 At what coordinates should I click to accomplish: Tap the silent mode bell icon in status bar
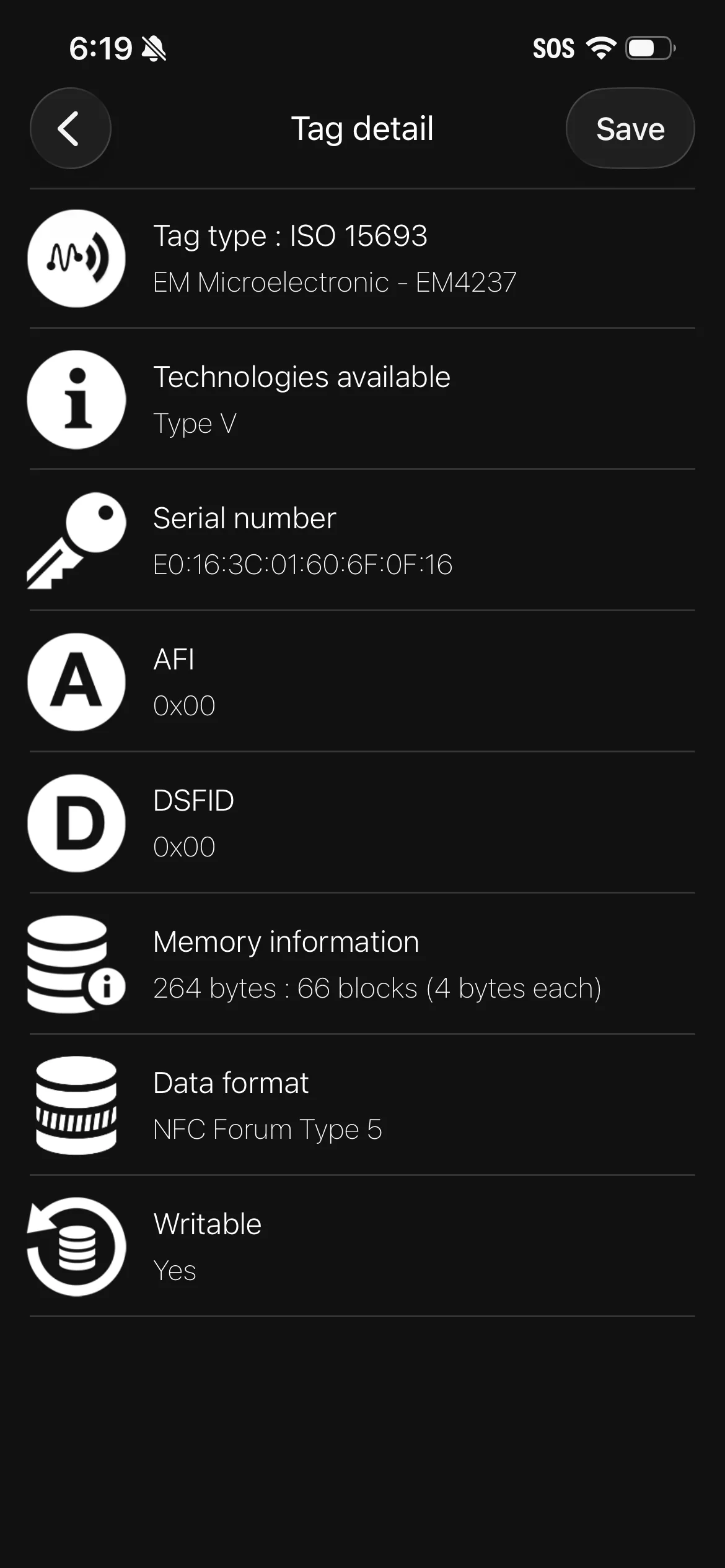[154, 48]
